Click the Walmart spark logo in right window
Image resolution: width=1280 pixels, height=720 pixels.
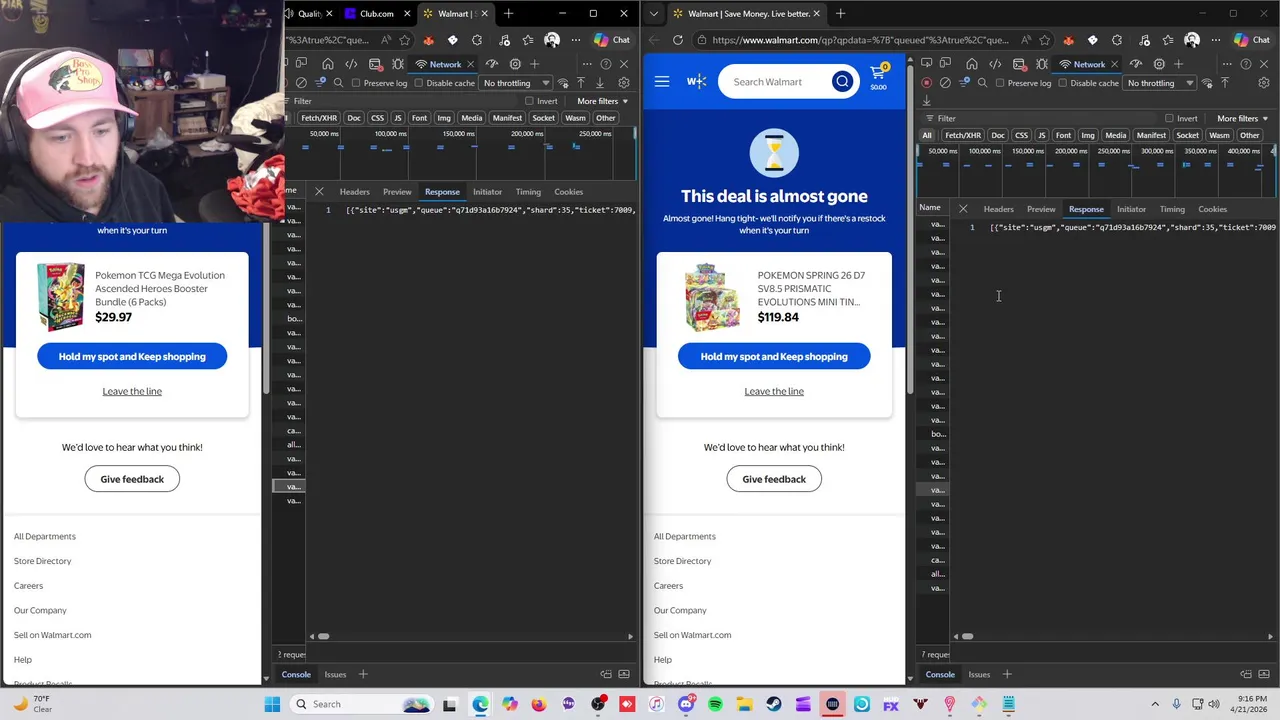click(697, 82)
